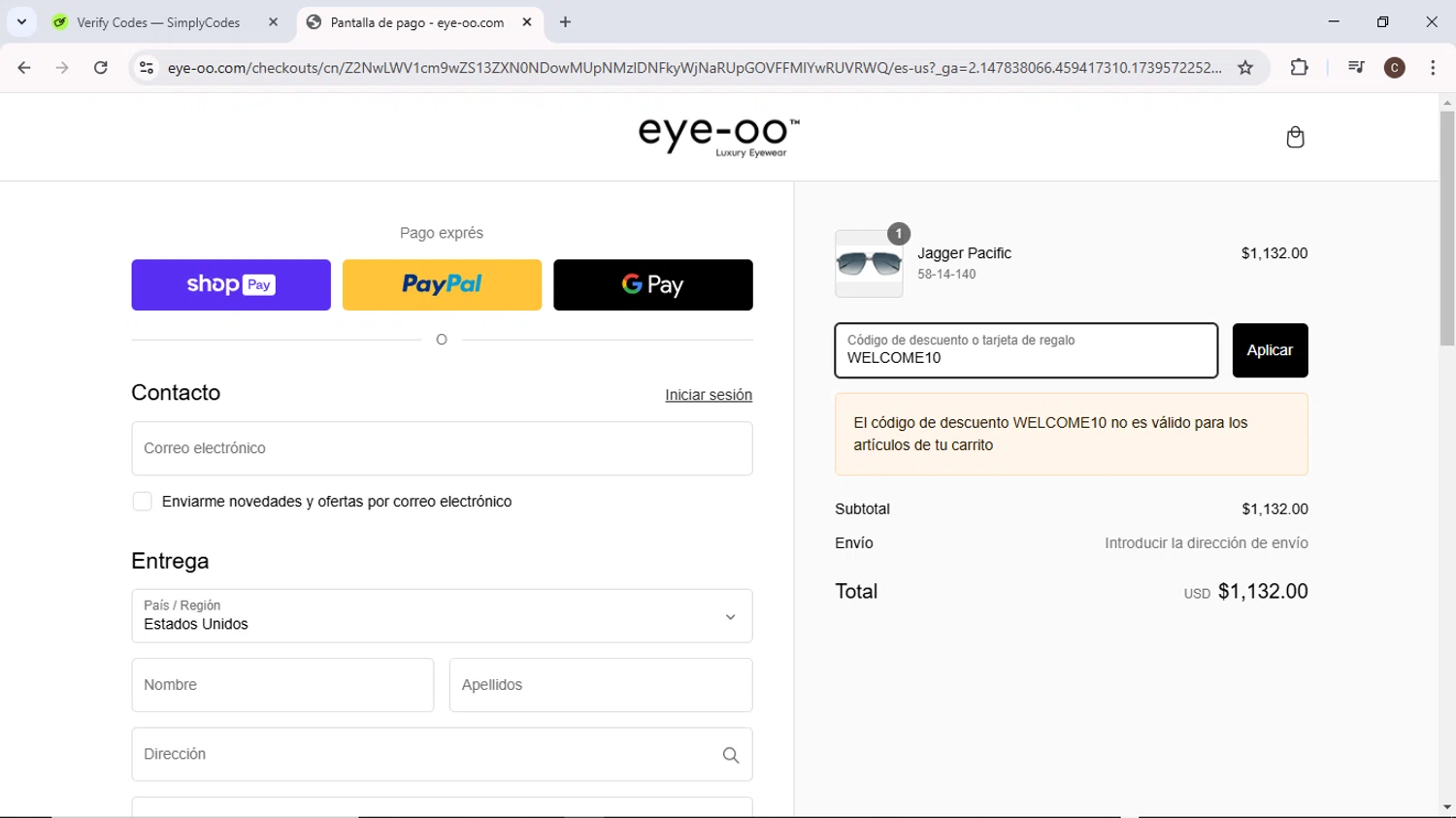
Task: Click the Jagger Pacific sunglasses thumbnail
Action: [x=869, y=264]
